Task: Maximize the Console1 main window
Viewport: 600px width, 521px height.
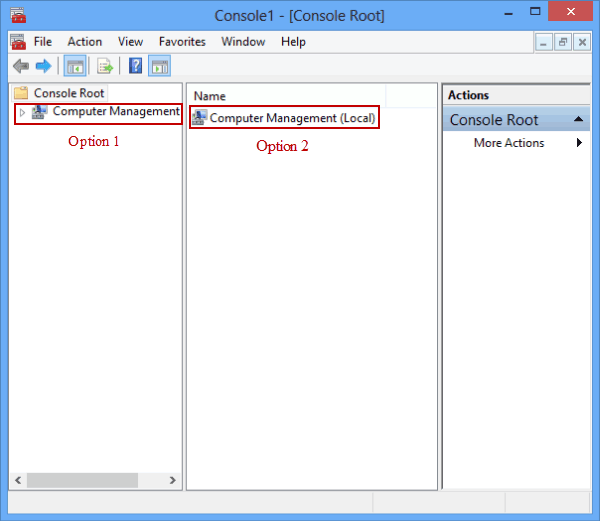Action: [535, 12]
